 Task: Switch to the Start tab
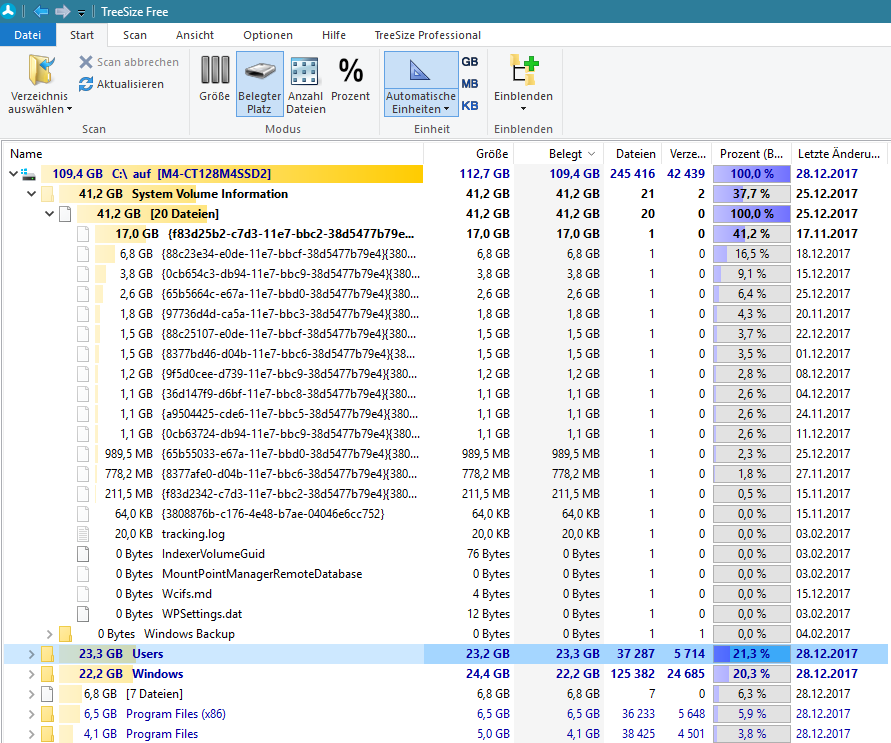click(82, 35)
